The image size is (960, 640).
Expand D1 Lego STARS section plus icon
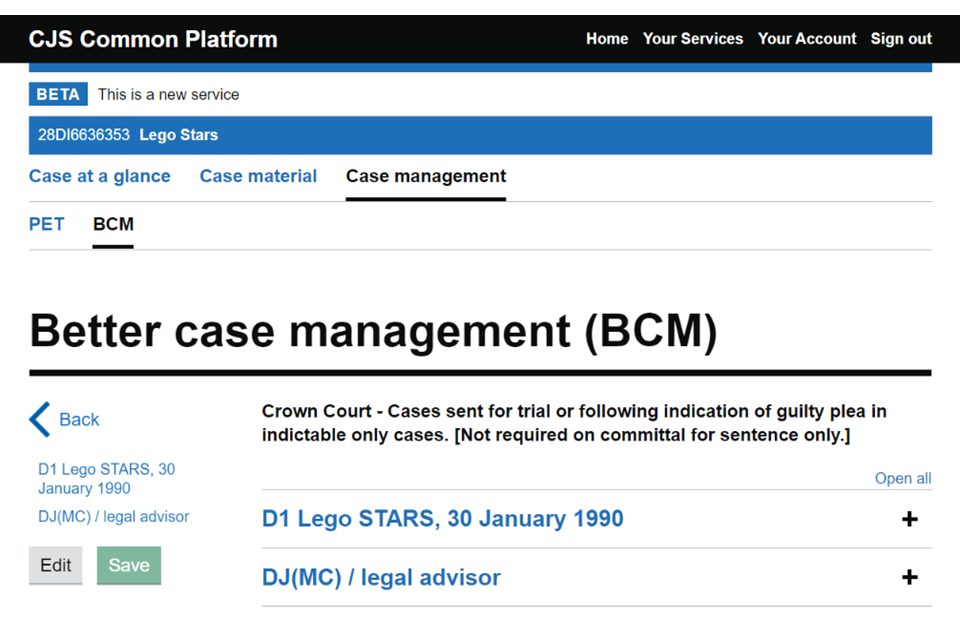pyautogui.click(x=909, y=519)
